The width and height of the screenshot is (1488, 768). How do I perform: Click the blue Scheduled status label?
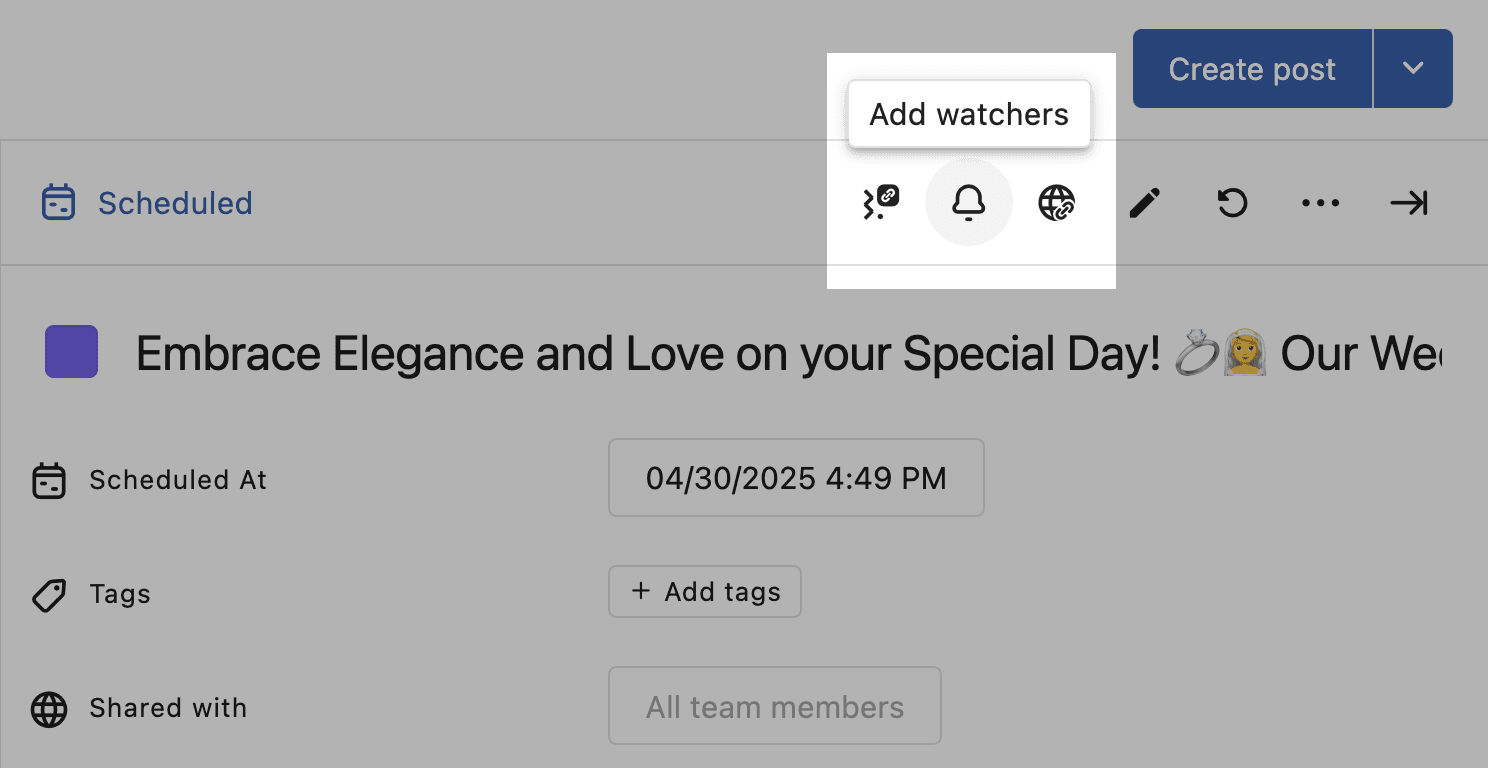[x=175, y=203]
